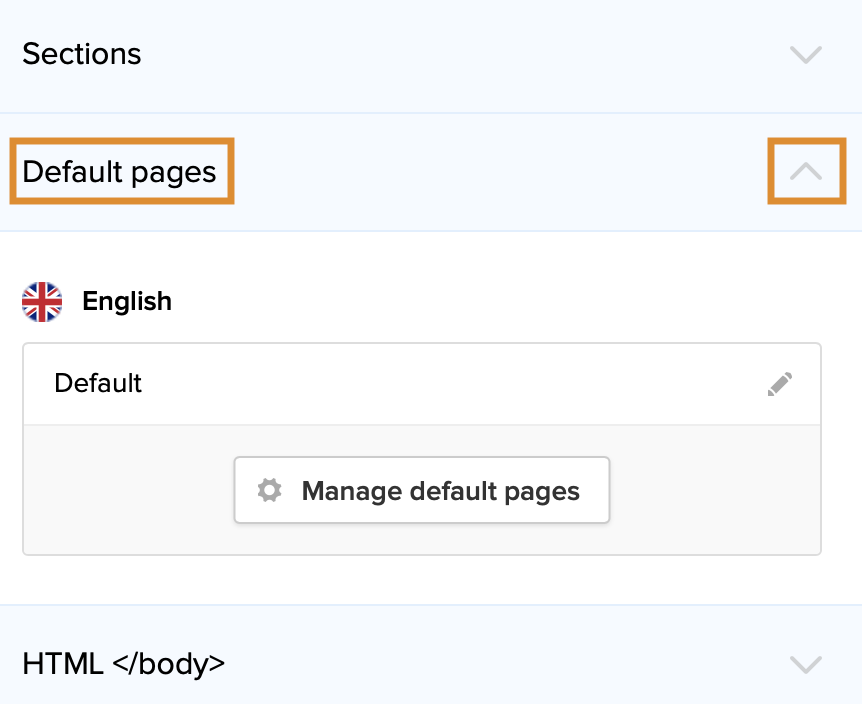This screenshot has width=862, height=704.
Task: Click the Manage default pages button
Action: 421,490
